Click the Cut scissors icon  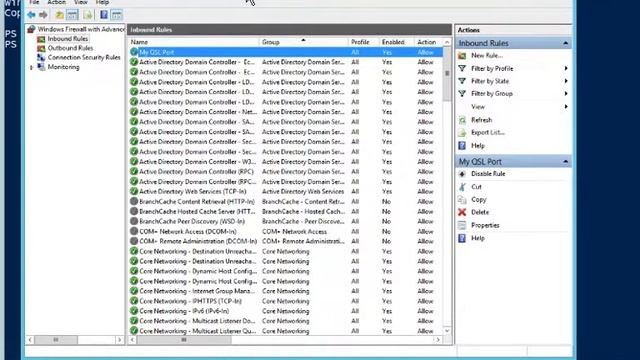[462, 187]
